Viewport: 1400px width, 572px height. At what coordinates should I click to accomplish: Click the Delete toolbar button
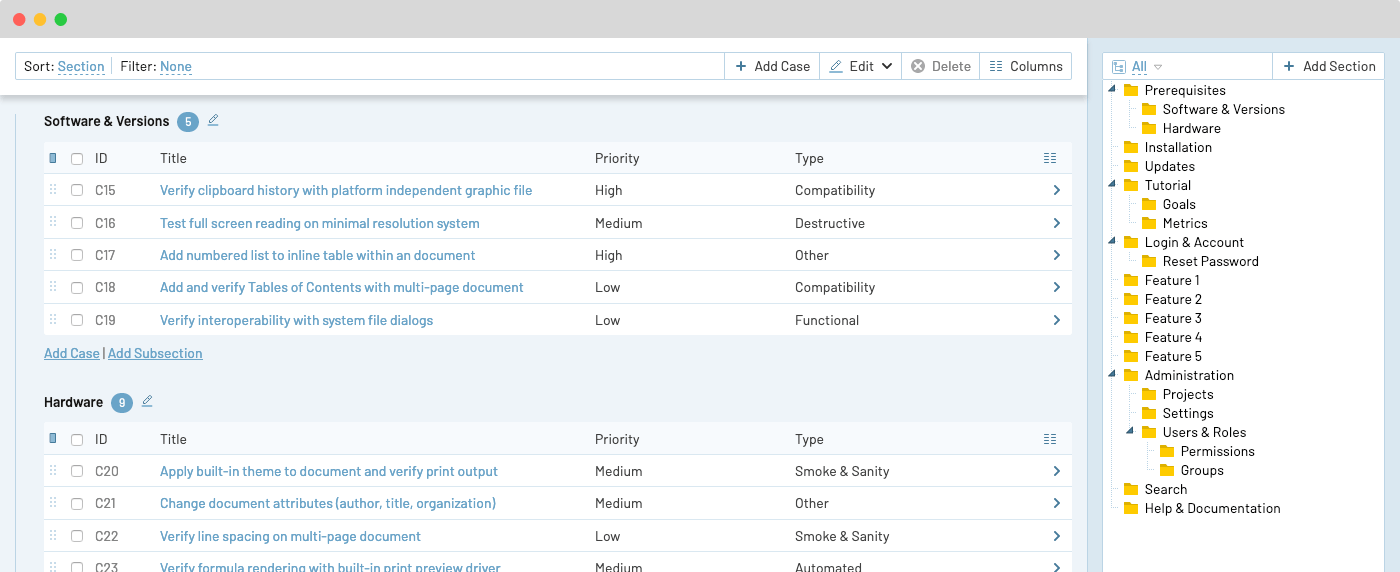(940, 66)
